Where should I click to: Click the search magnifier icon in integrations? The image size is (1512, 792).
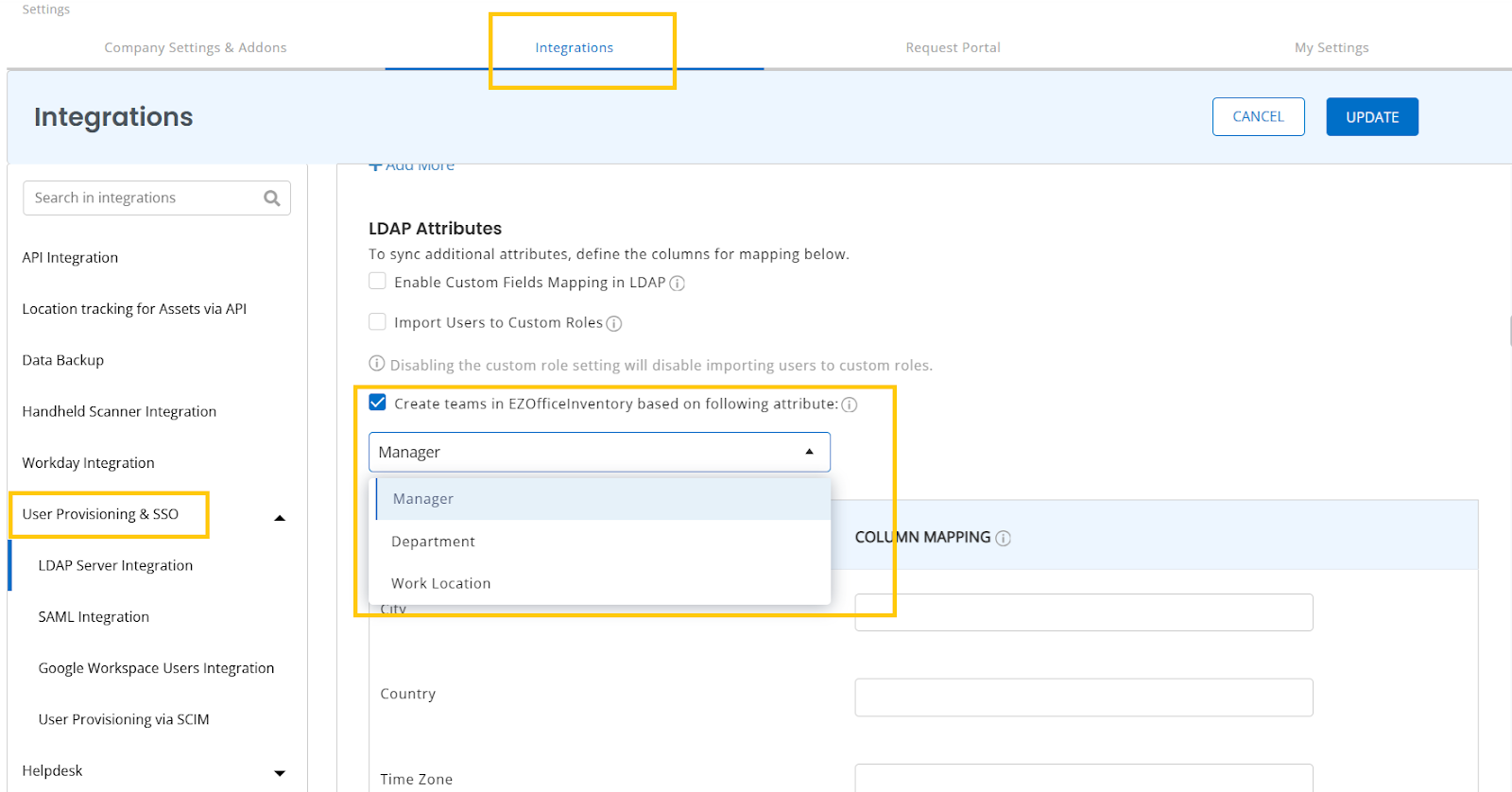click(x=272, y=198)
